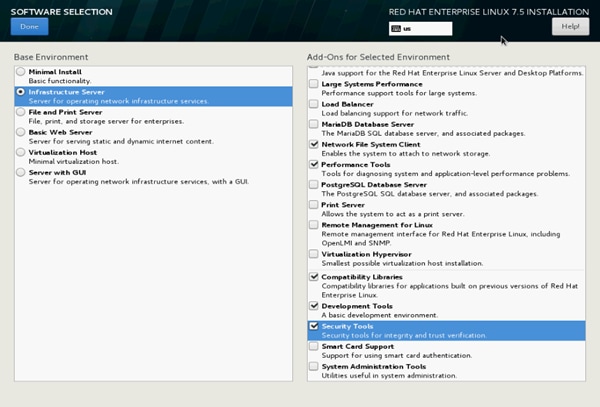The image size is (600, 407).
Task: Select Server with GUI radio button
Action: coord(21,173)
